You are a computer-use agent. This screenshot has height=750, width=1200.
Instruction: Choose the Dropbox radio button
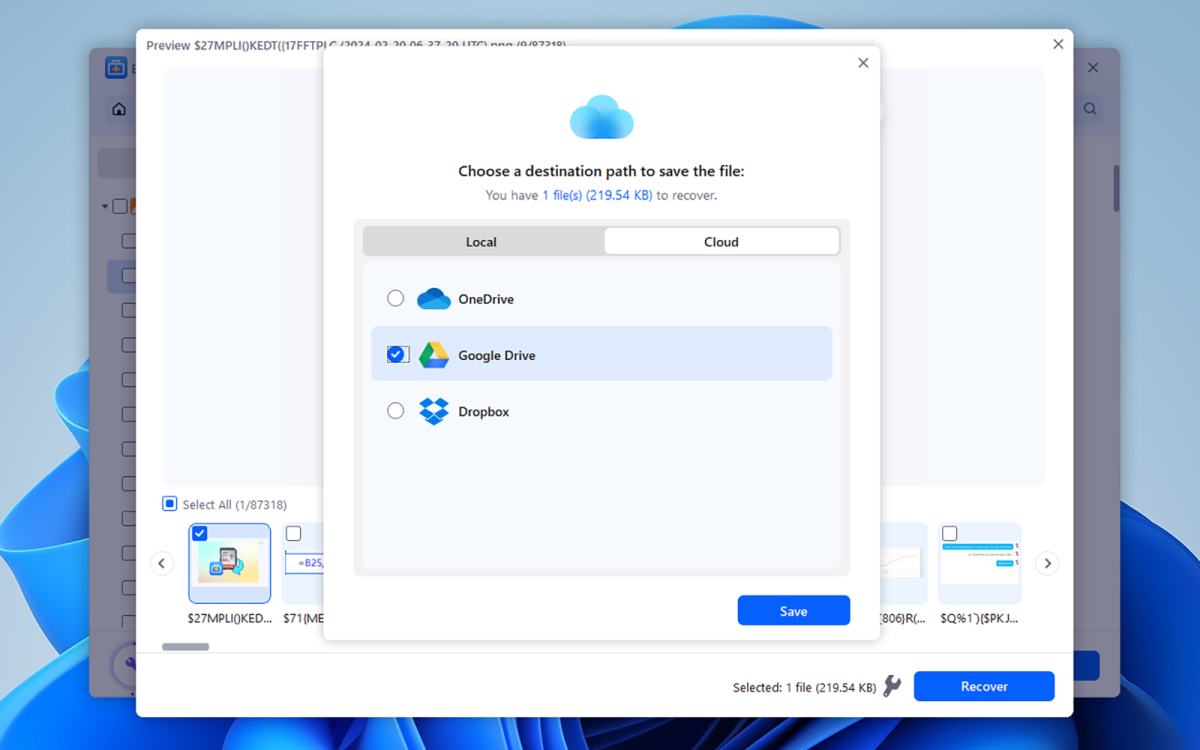click(x=396, y=411)
